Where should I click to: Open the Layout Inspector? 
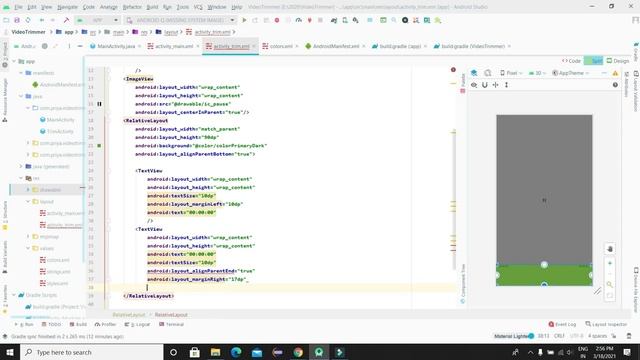tap(606, 324)
